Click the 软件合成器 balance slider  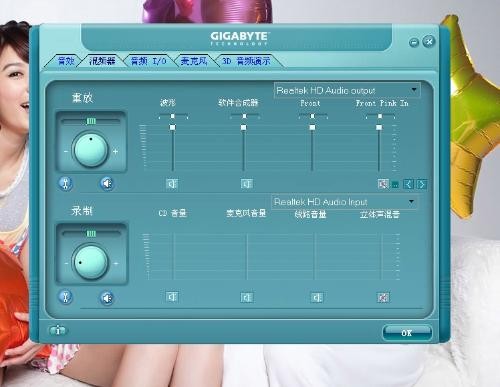pyautogui.click(x=245, y=116)
